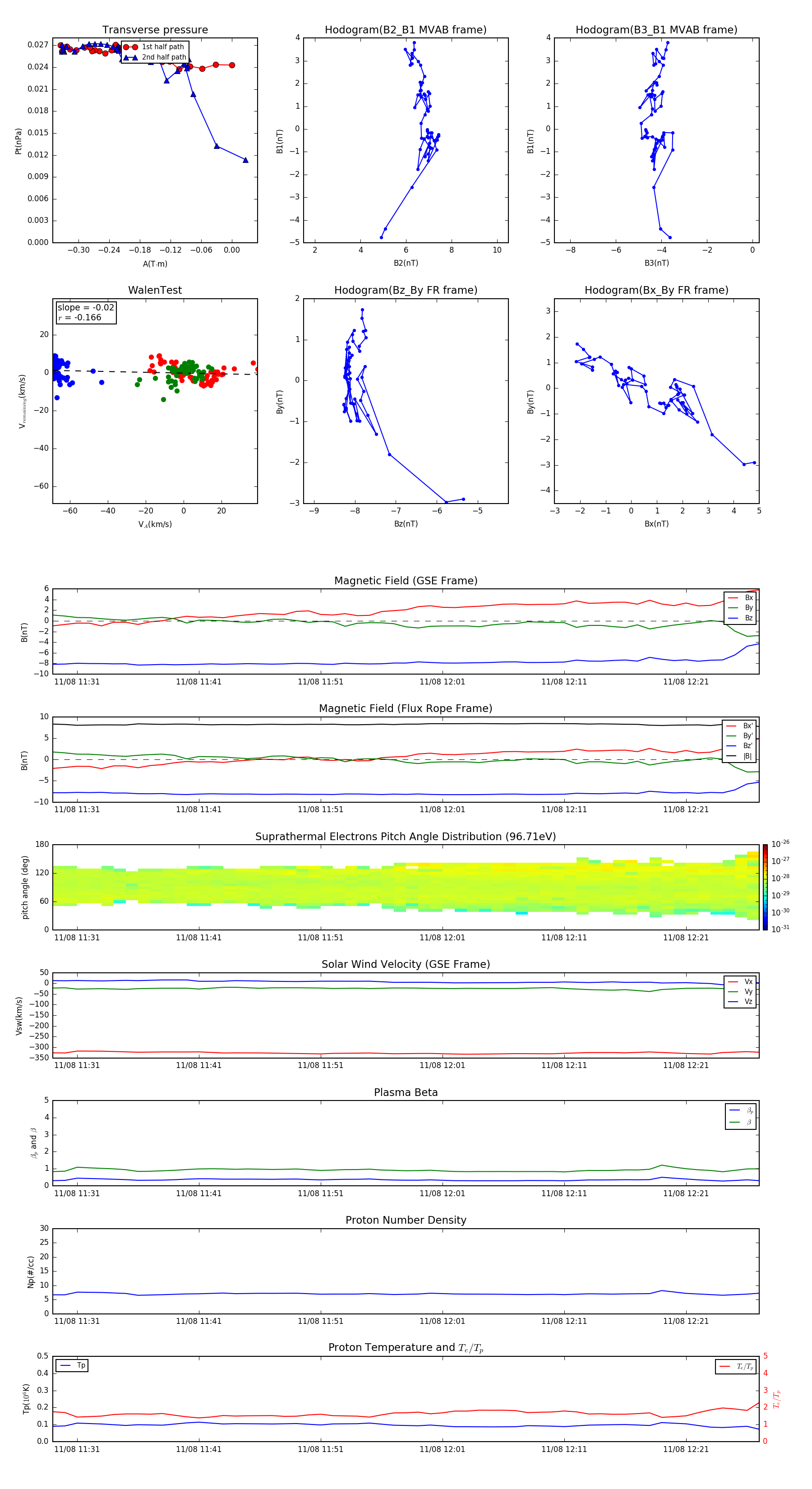Click the 'Solar Wind Velocity (GSE Frame)' title

click(x=406, y=965)
